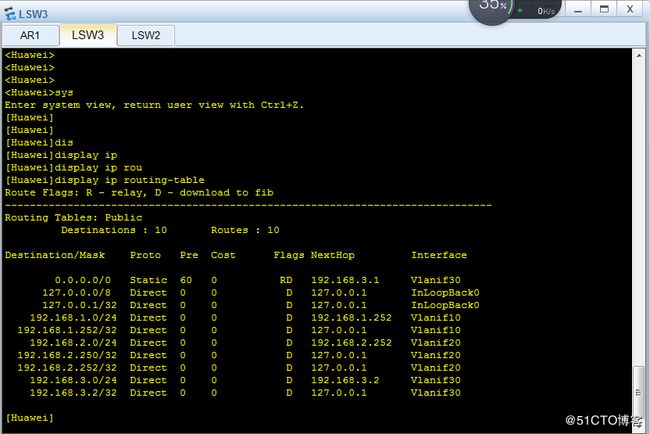Click the RD flag value

[286, 280]
